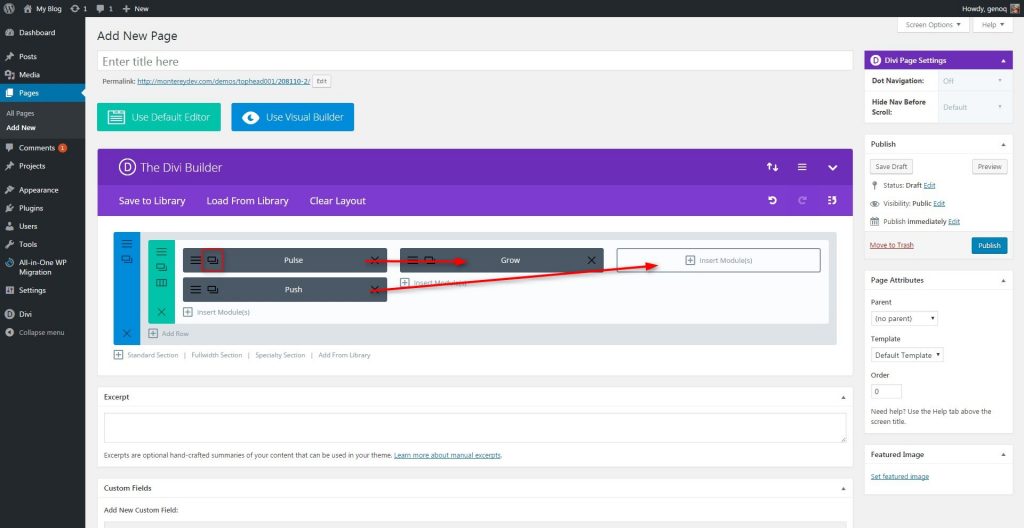Remove the blue section with X

click(127, 333)
